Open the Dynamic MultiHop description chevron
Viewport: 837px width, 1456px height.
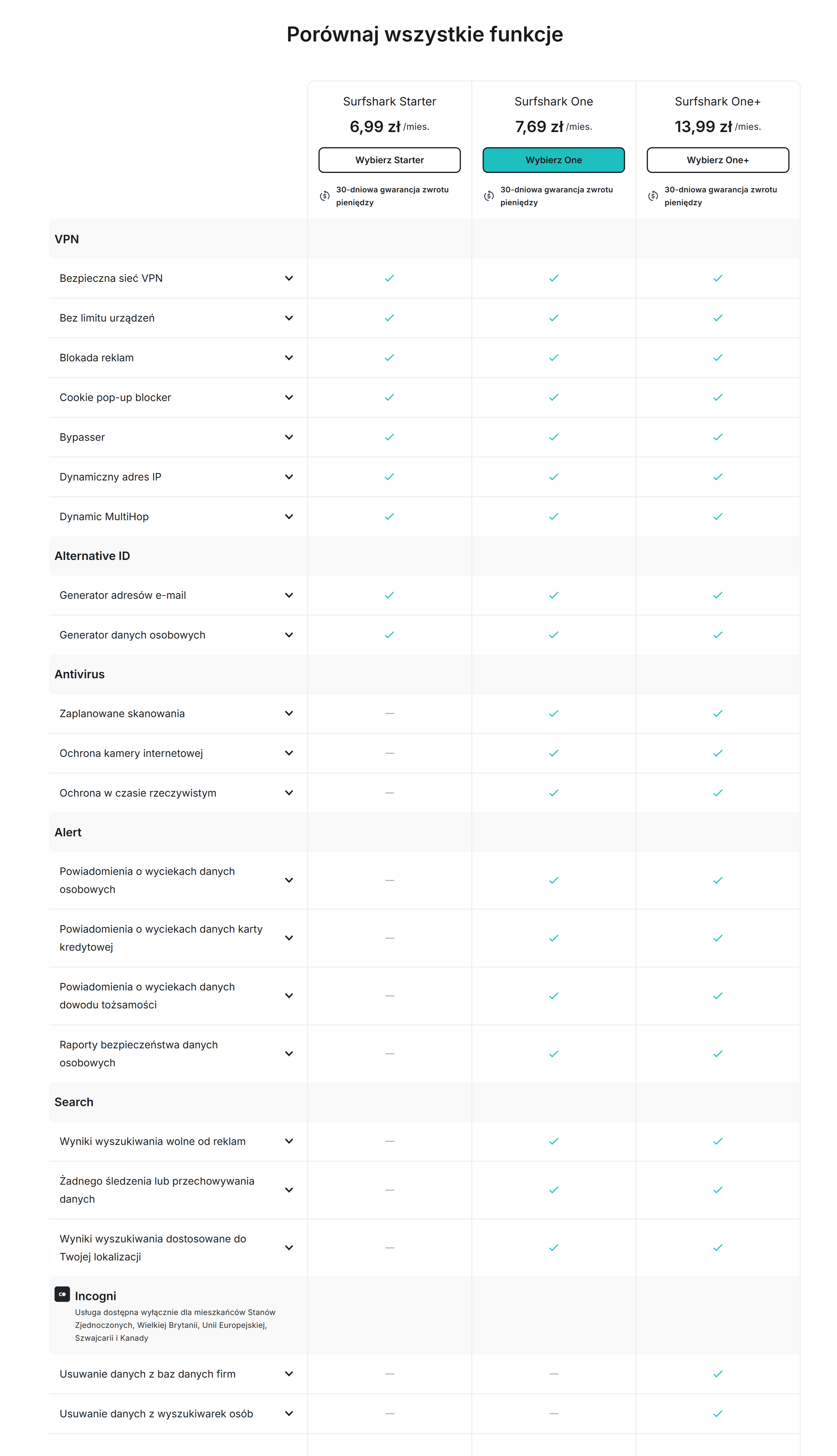point(289,516)
